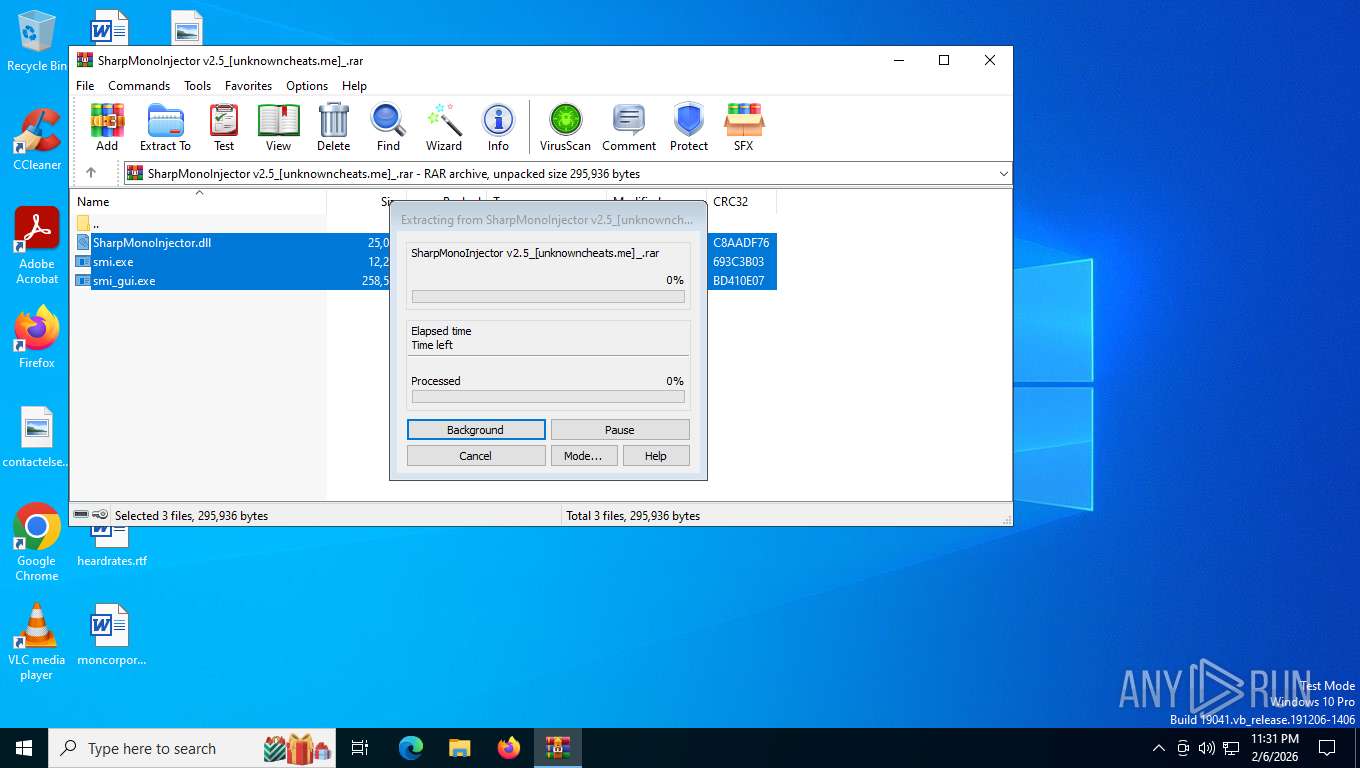Open VLC media player shortcut
This screenshot has height=768, width=1360.
tap(37, 641)
